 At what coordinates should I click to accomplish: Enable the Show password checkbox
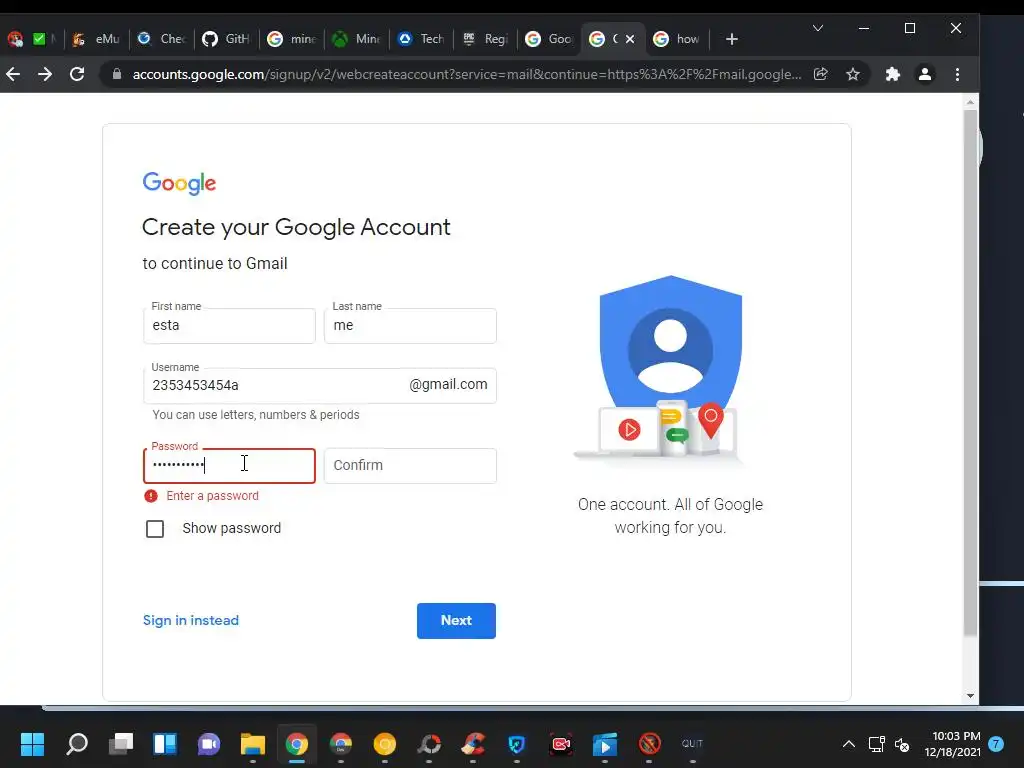pos(155,528)
